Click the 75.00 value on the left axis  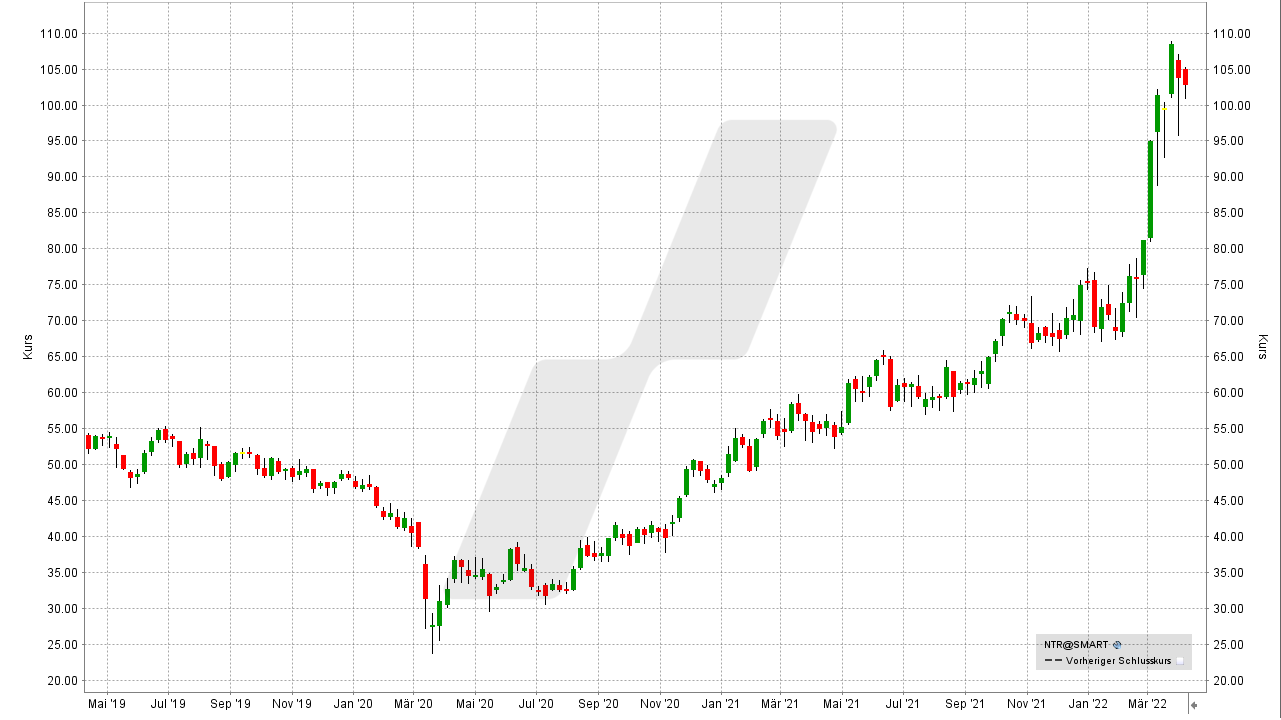[63, 285]
